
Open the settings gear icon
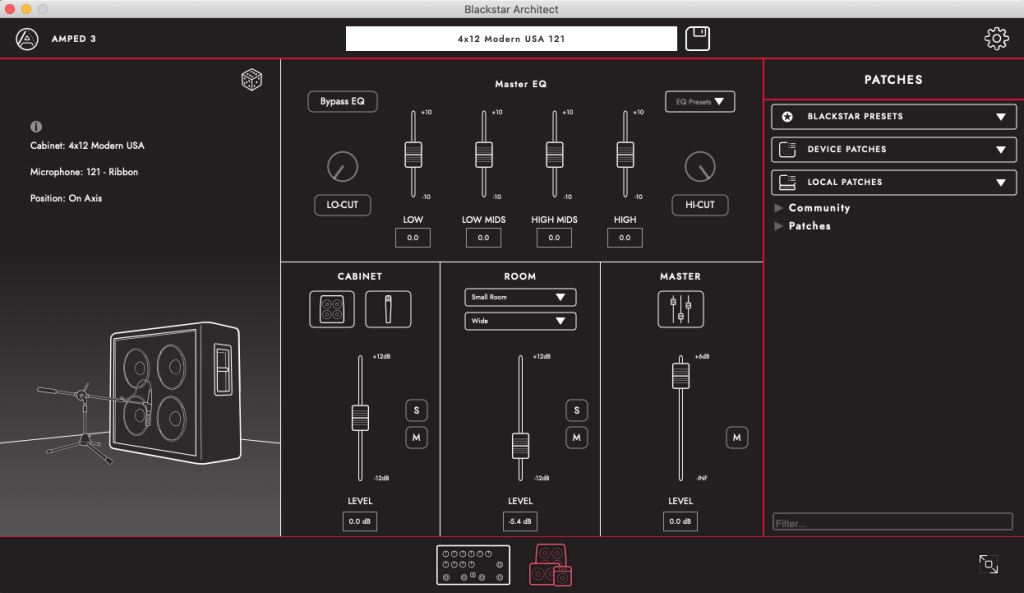coord(996,39)
